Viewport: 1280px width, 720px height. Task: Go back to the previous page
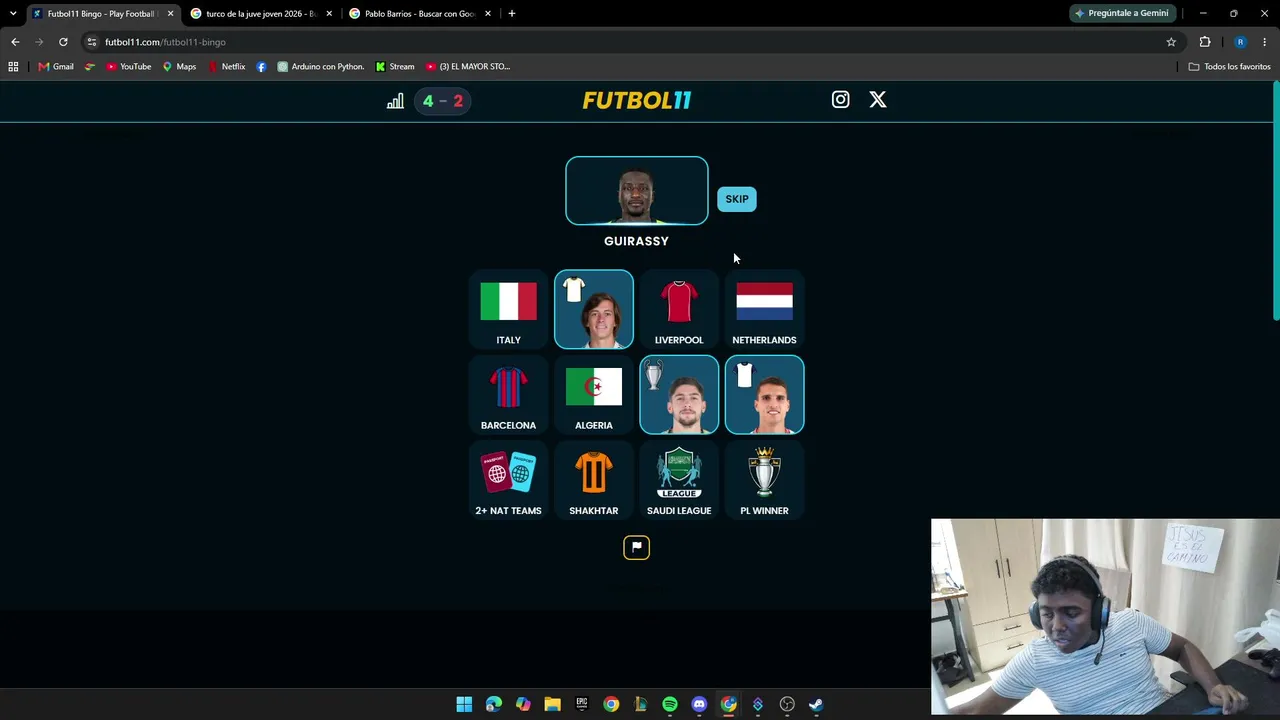click(x=15, y=42)
